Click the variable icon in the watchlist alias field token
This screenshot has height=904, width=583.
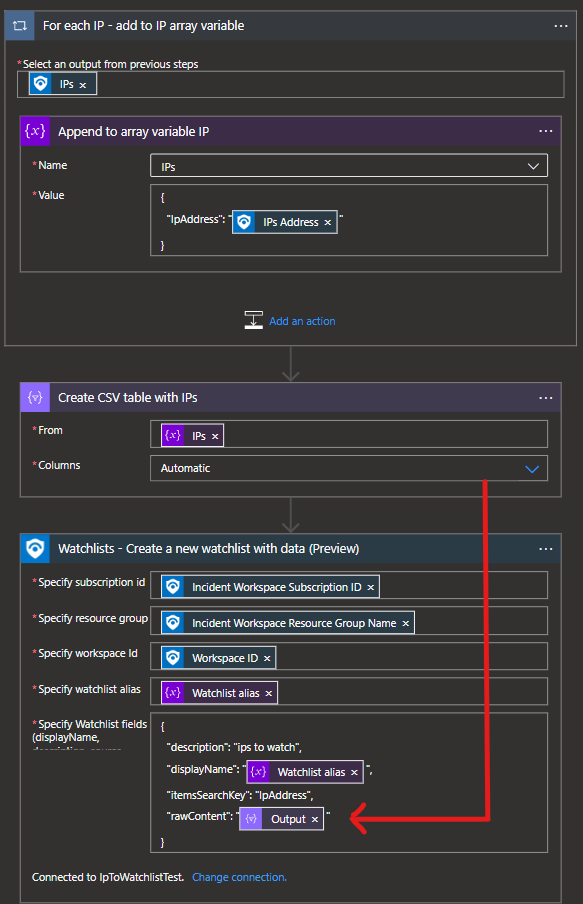[173, 693]
